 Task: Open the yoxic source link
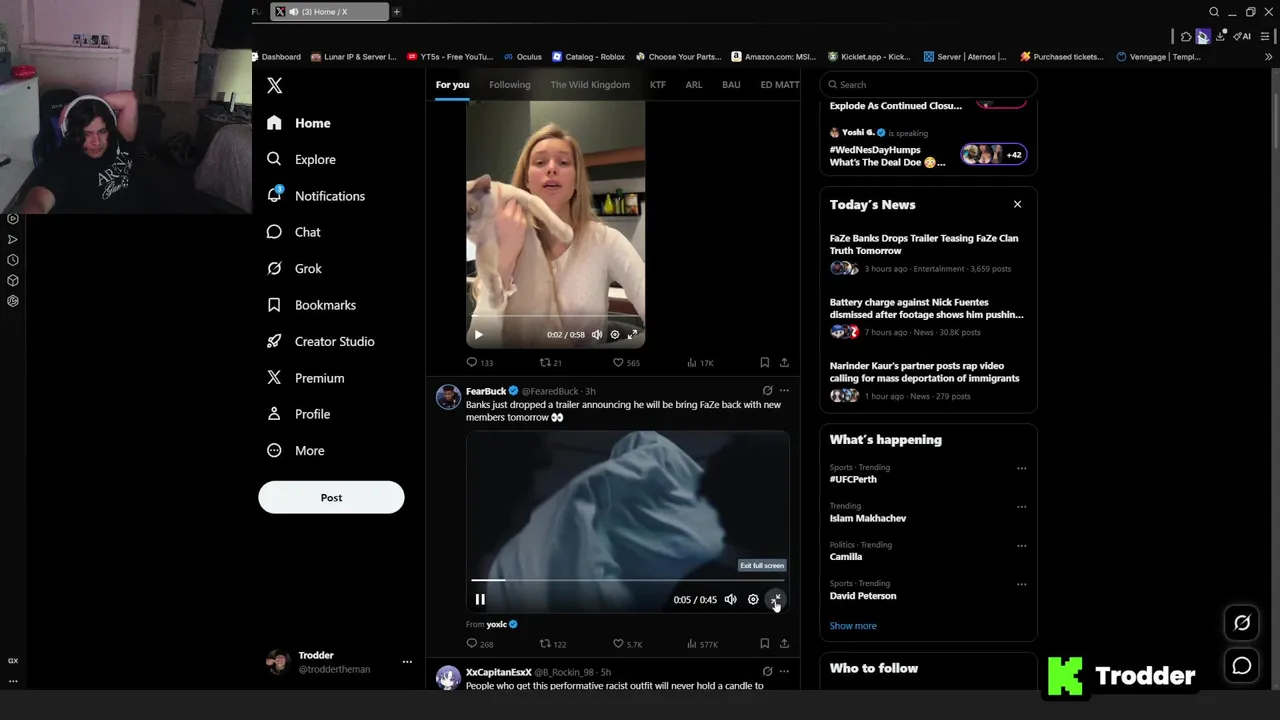(502, 625)
